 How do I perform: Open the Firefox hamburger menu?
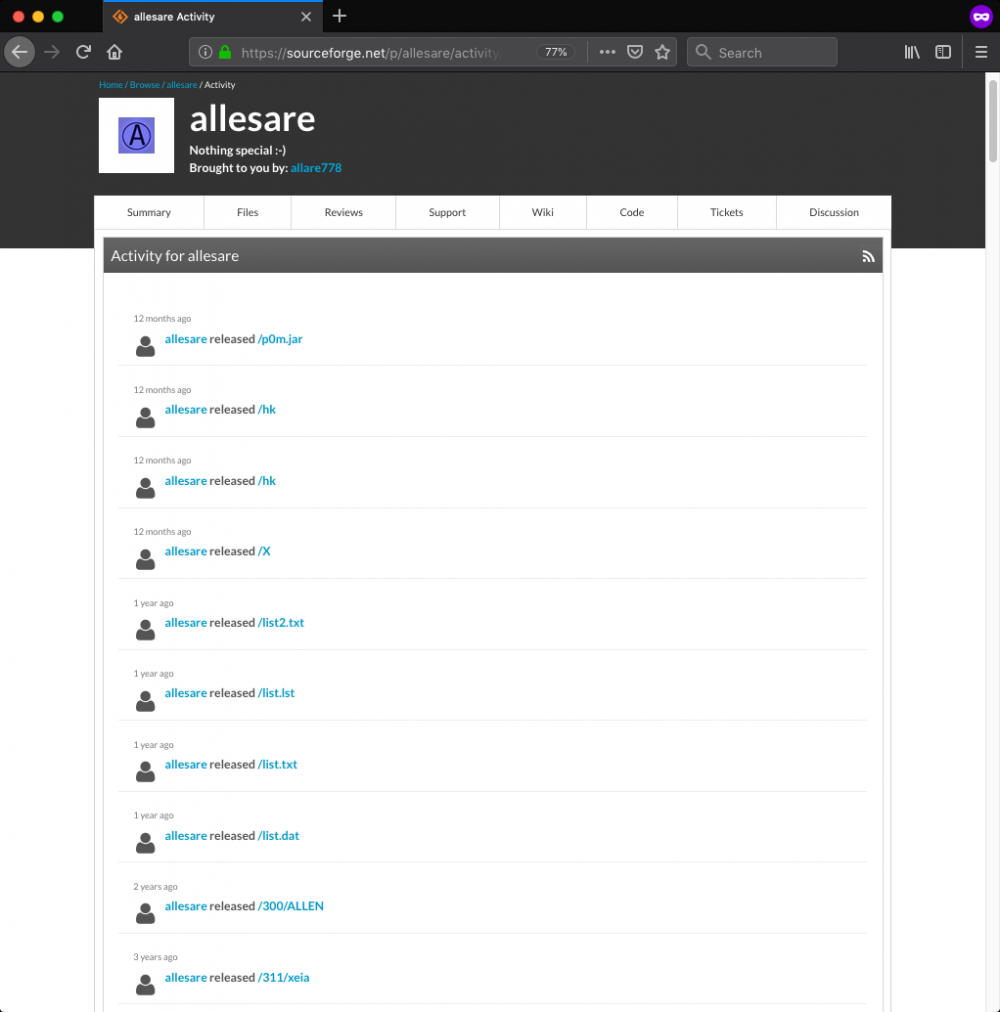pyautogui.click(x=981, y=52)
